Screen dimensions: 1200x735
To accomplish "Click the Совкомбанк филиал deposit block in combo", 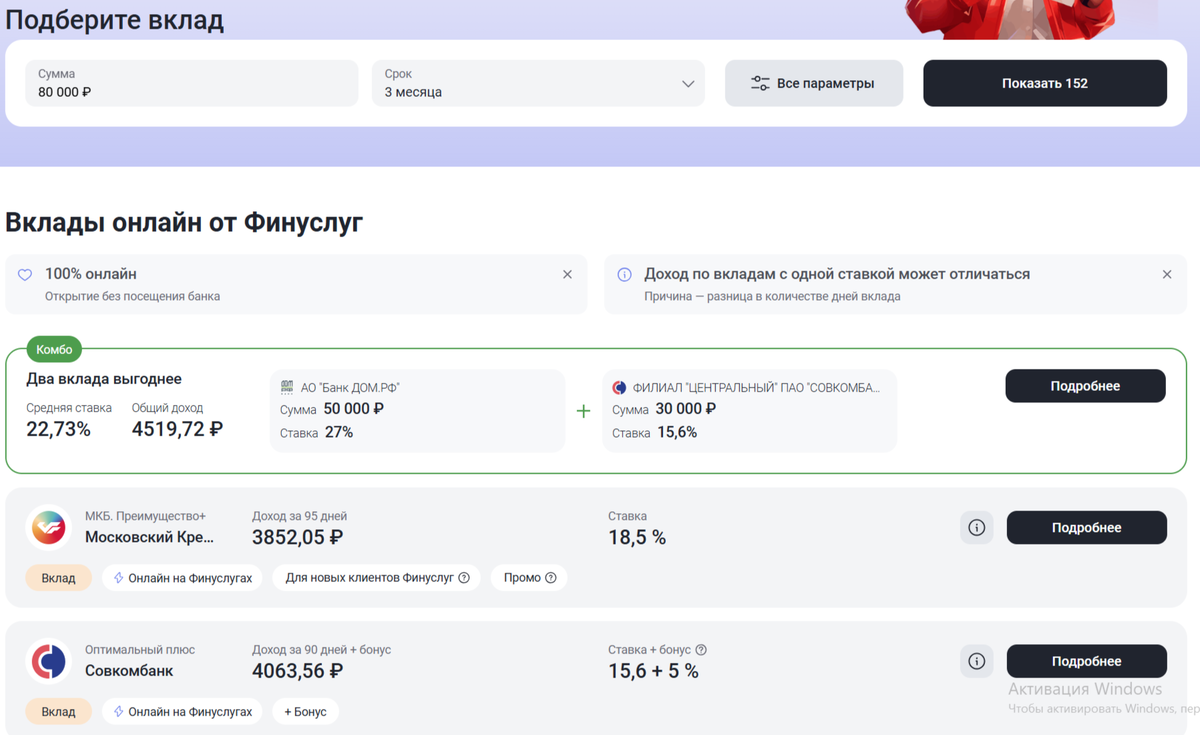I will (750, 411).
